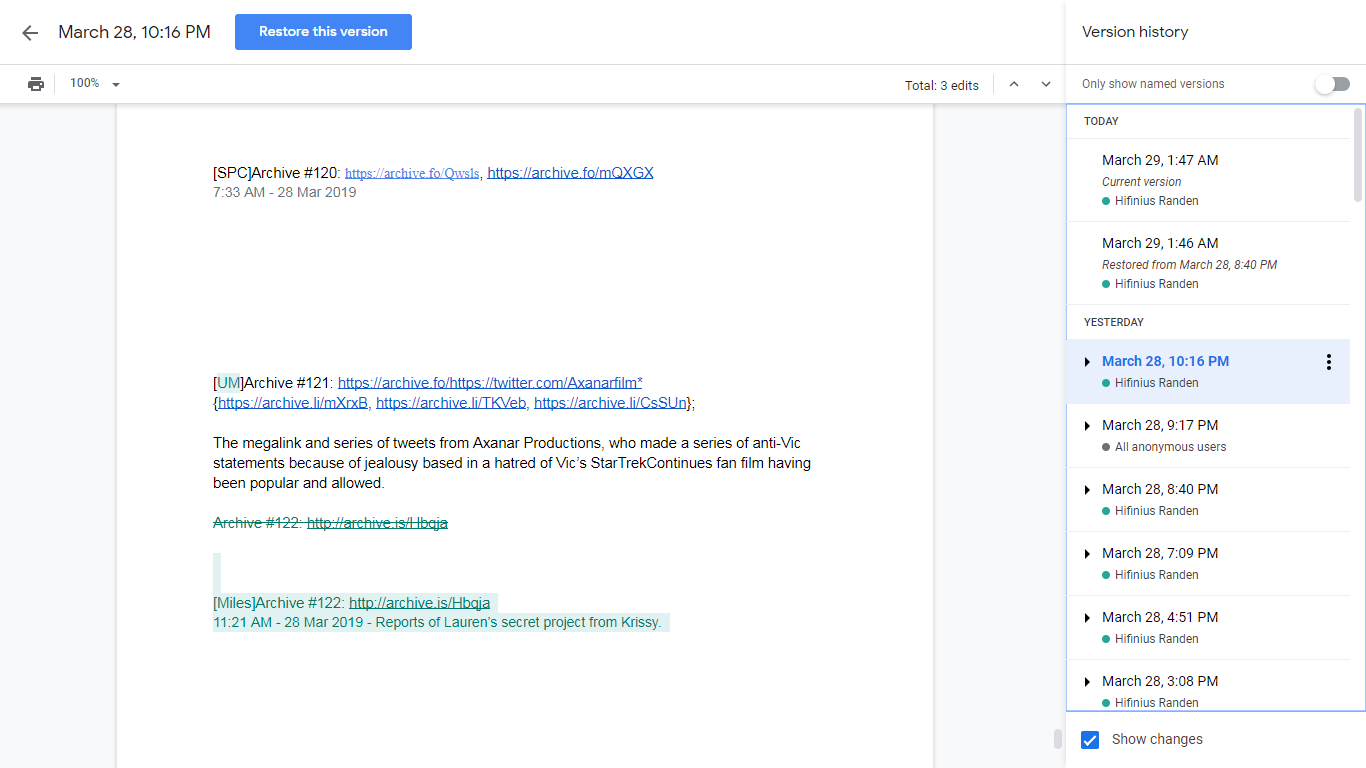Screen dimensions: 1366x768
Task: Expand the March 28, 3:08 PM version
Action: [x=1087, y=682]
